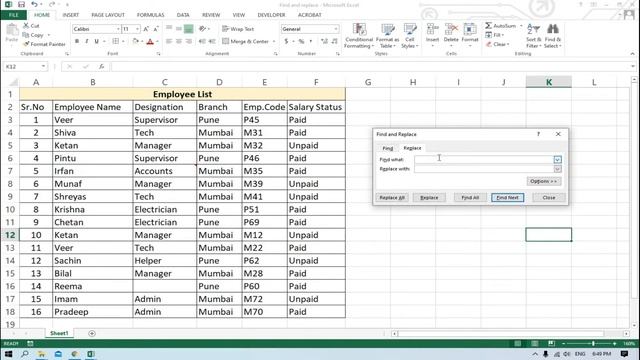Image resolution: width=640 pixels, height=360 pixels.
Task: Open the Font name Calibri dropdown
Action: (x=118, y=29)
